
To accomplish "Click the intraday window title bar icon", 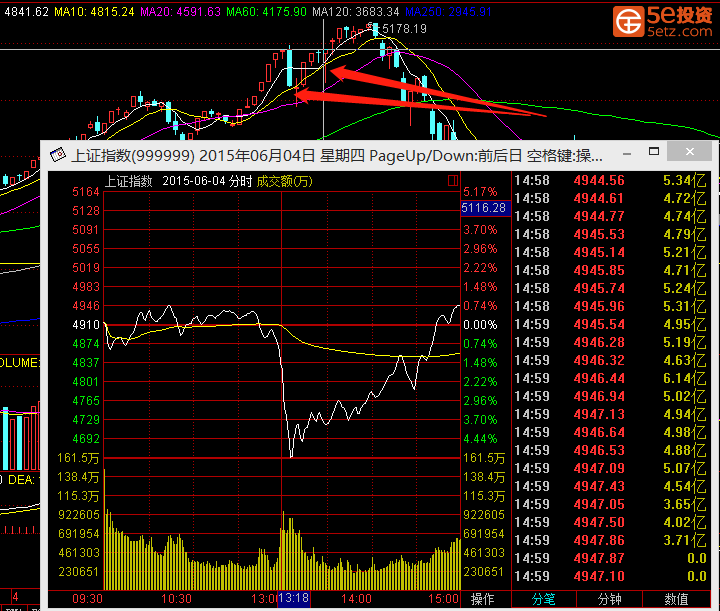I will (x=58, y=155).
